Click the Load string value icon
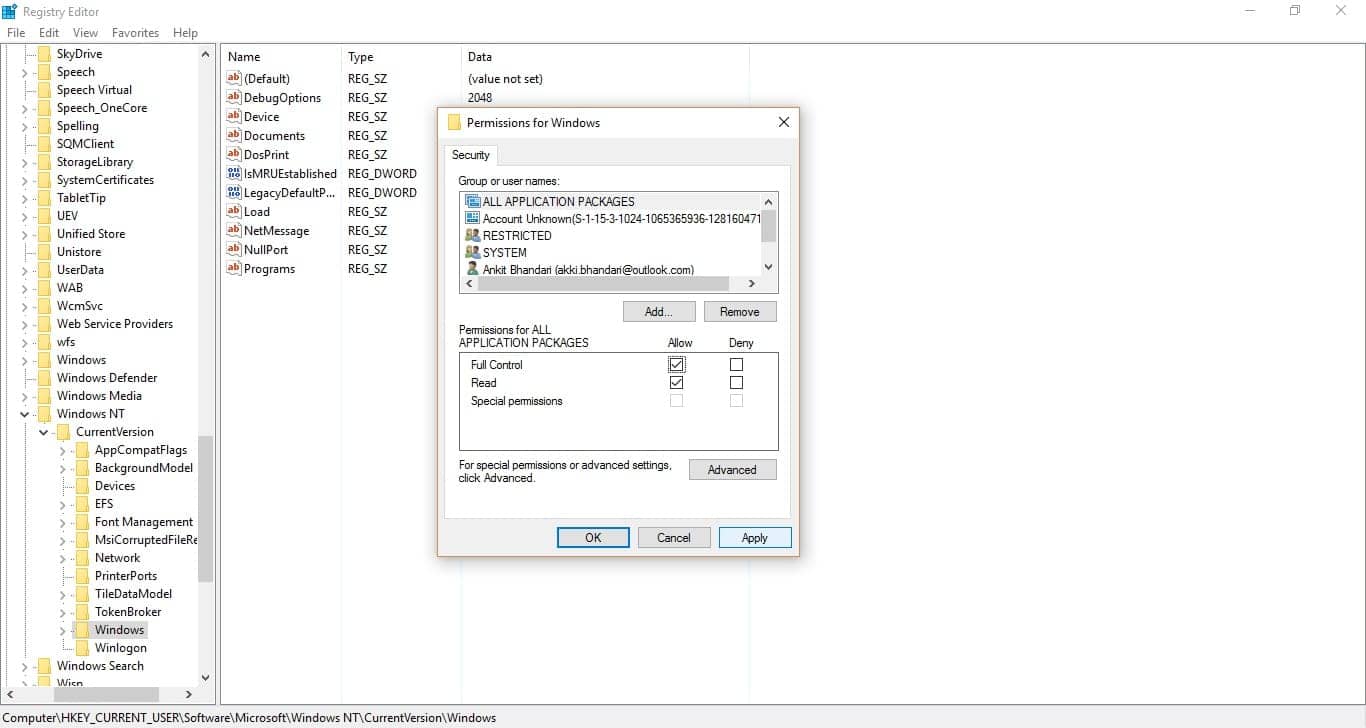The height and width of the screenshot is (728, 1366). coord(235,212)
